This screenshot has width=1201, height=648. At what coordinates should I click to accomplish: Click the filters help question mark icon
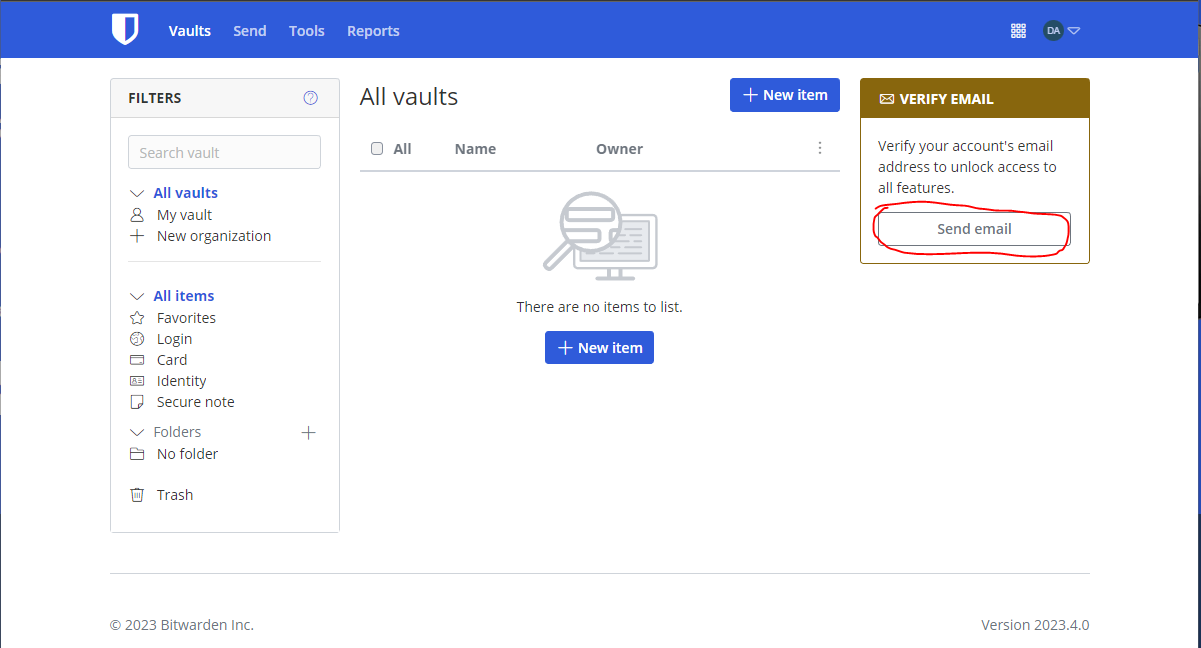310,98
